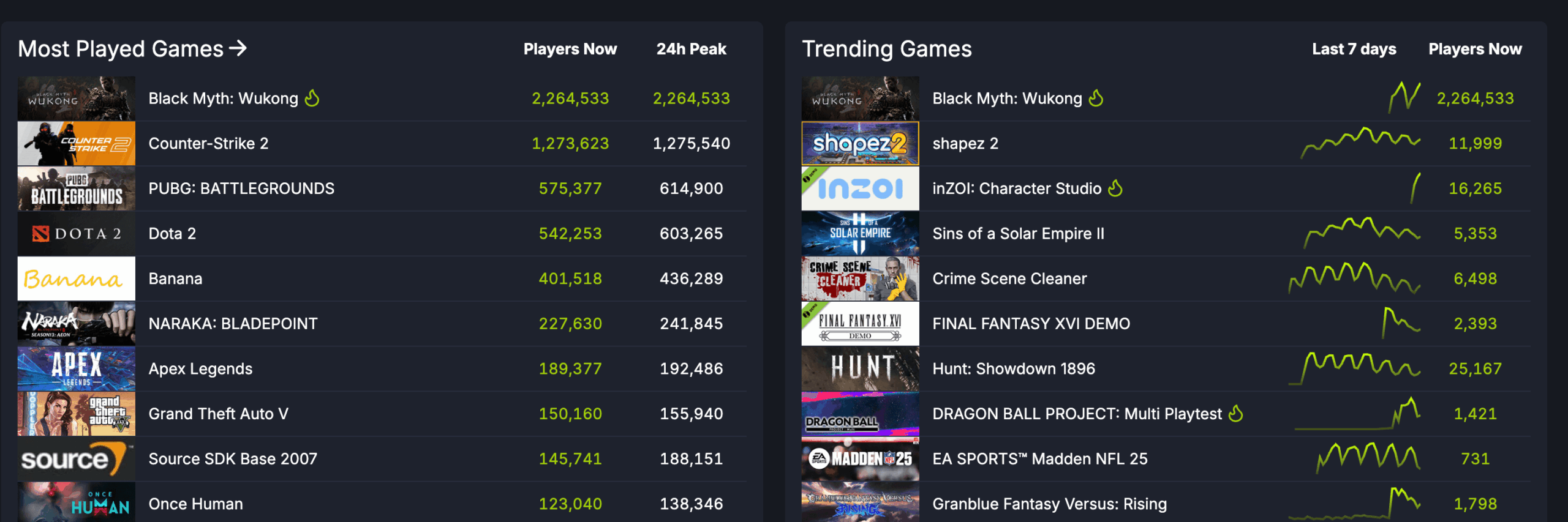
Task: Click the Crime Scene Cleaner game name
Action: pyautogui.click(x=1009, y=278)
